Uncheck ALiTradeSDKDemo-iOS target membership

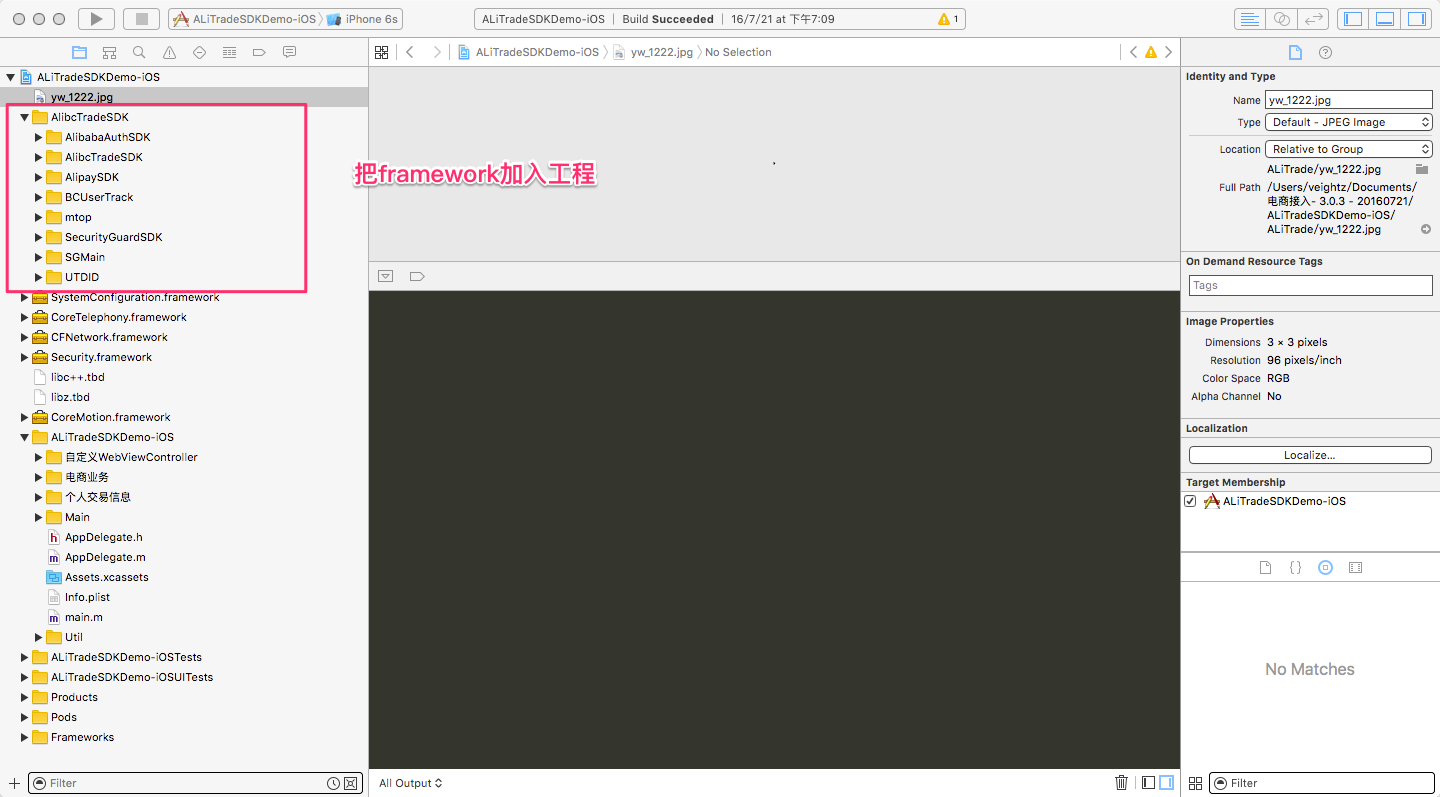[1190, 501]
